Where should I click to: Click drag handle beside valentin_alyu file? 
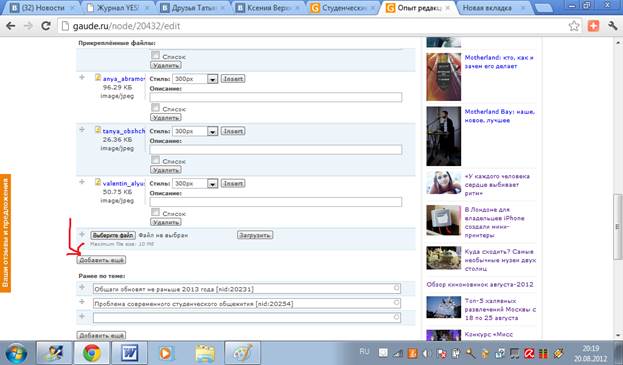[82, 182]
